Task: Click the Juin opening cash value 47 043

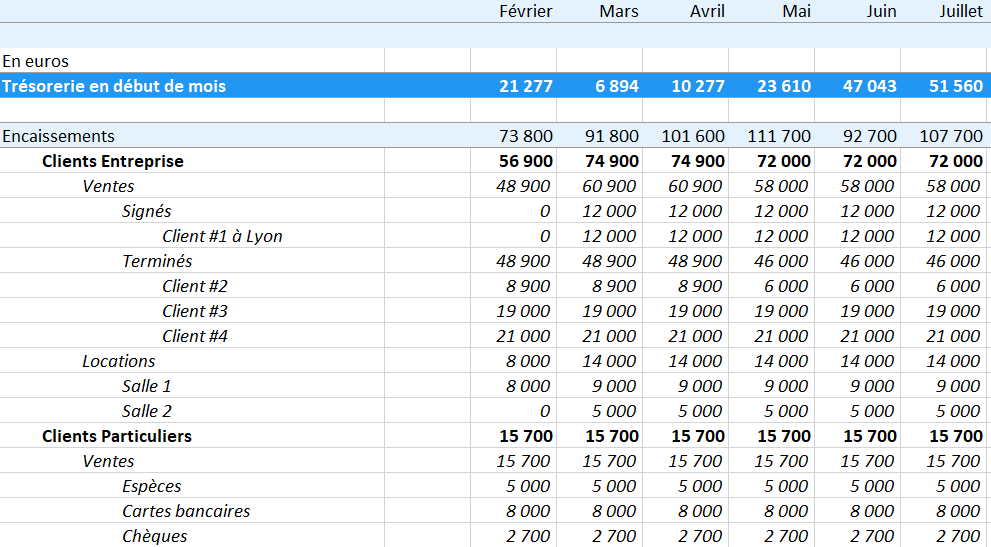Action: pyautogui.click(x=870, y=86)
